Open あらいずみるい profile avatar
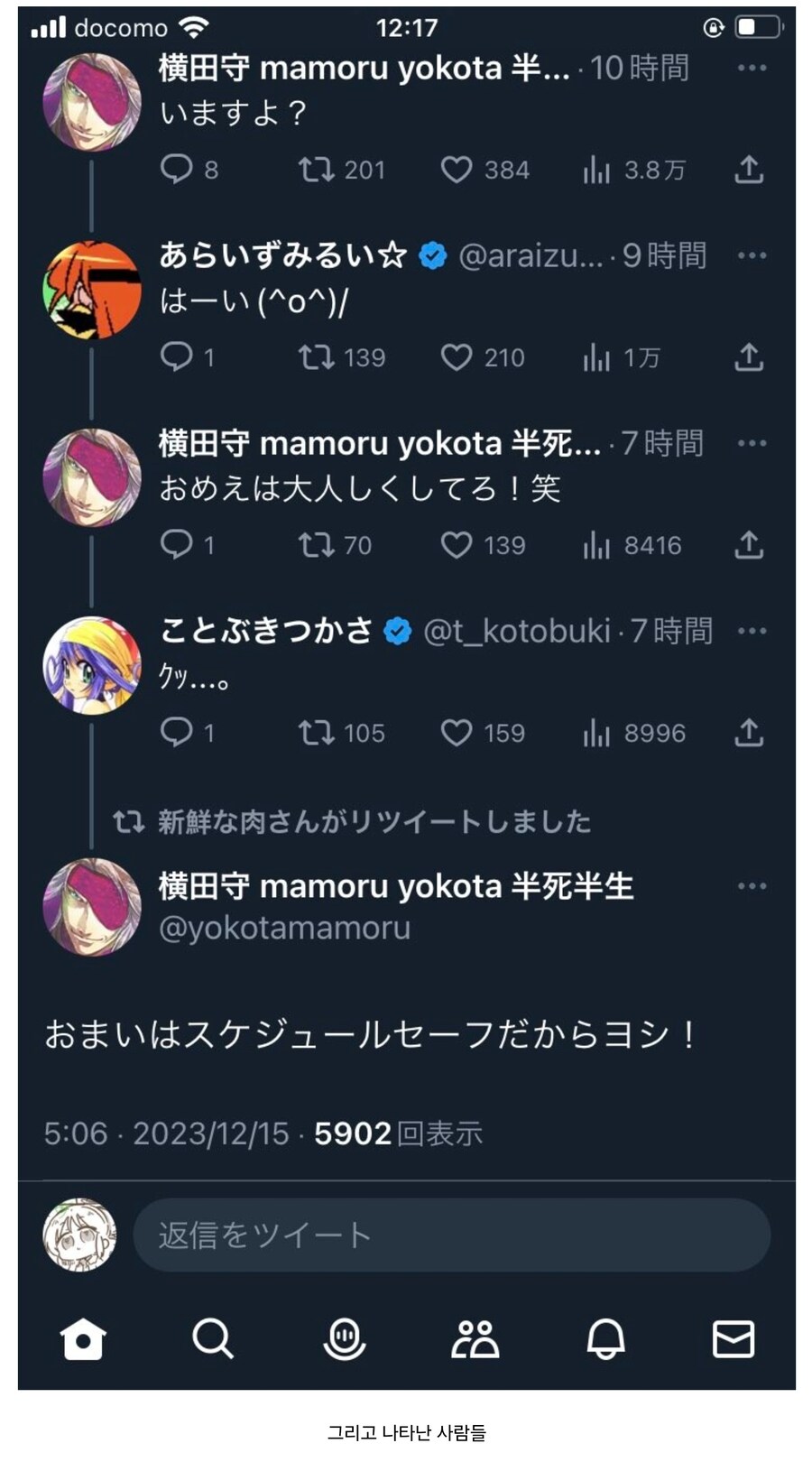812x1471 pixels. click(92, 291)
